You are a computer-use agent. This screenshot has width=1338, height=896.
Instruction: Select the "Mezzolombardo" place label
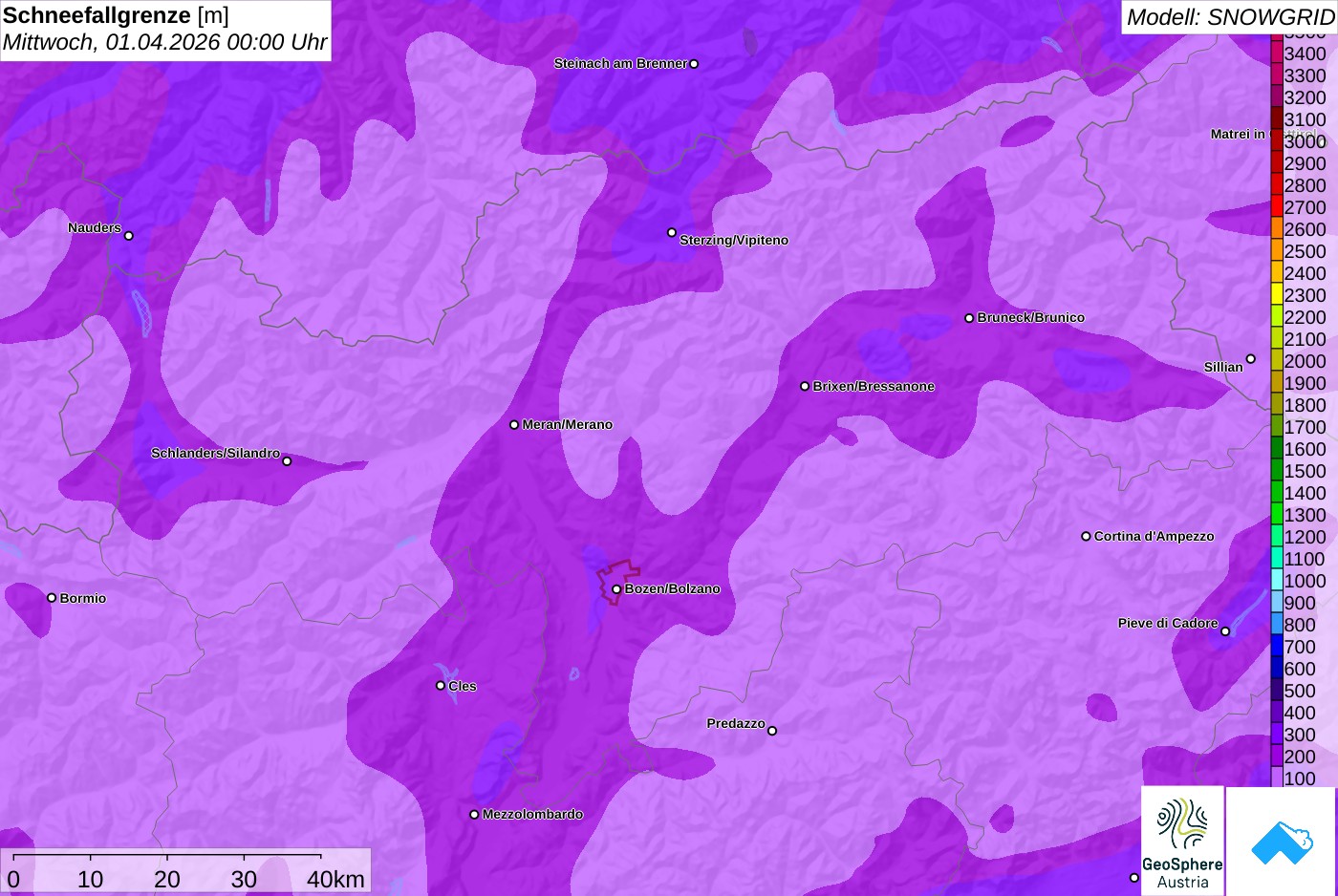[x=532, y=815]
